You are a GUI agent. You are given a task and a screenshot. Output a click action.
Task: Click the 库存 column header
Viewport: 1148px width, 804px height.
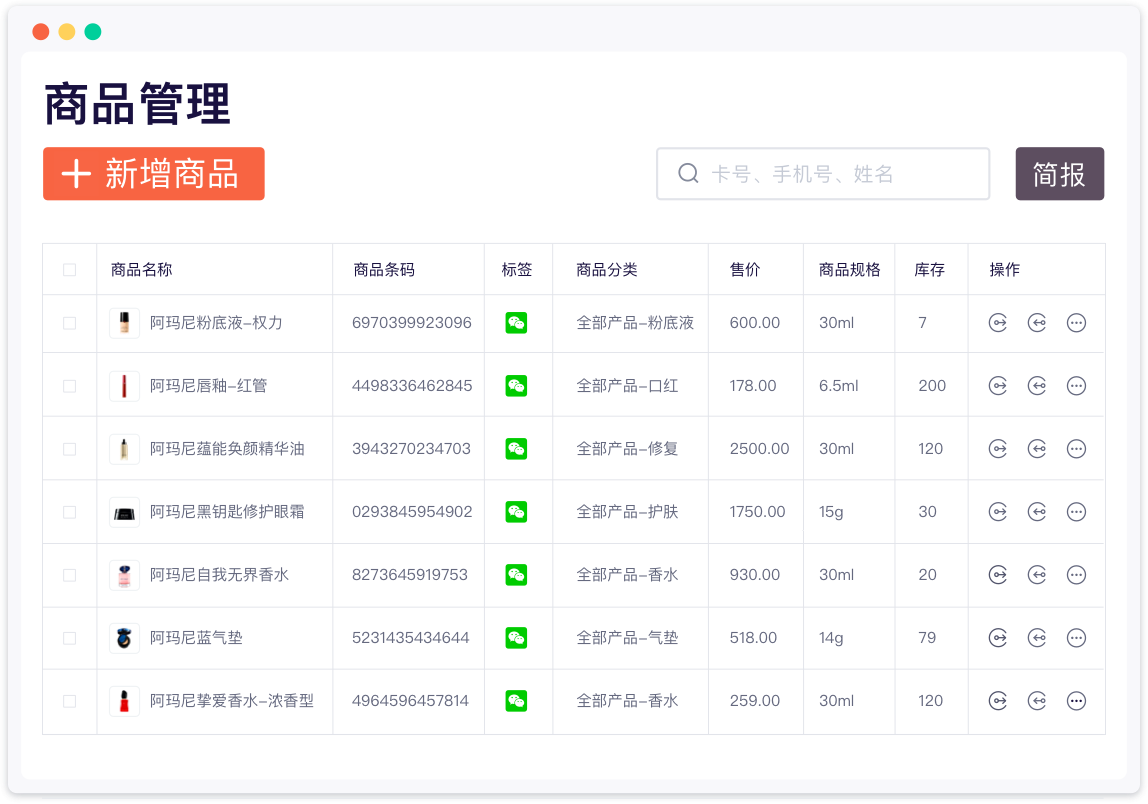click(929, 270)
